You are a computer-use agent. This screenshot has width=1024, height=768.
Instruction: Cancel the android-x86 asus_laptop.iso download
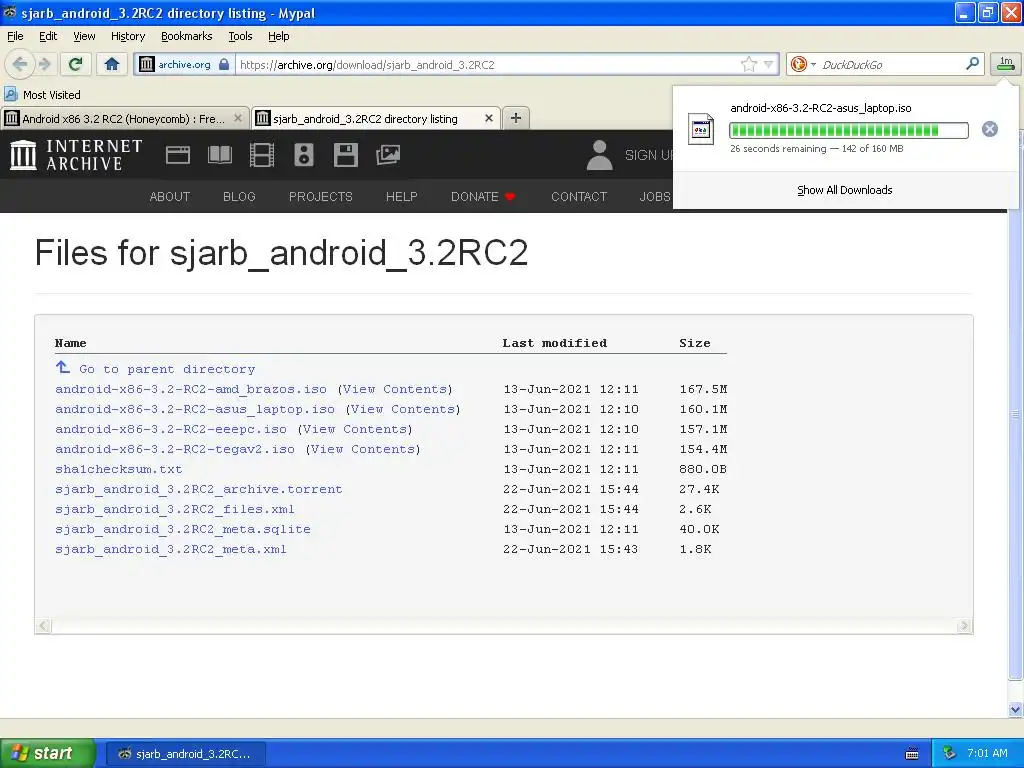point(989,129)
